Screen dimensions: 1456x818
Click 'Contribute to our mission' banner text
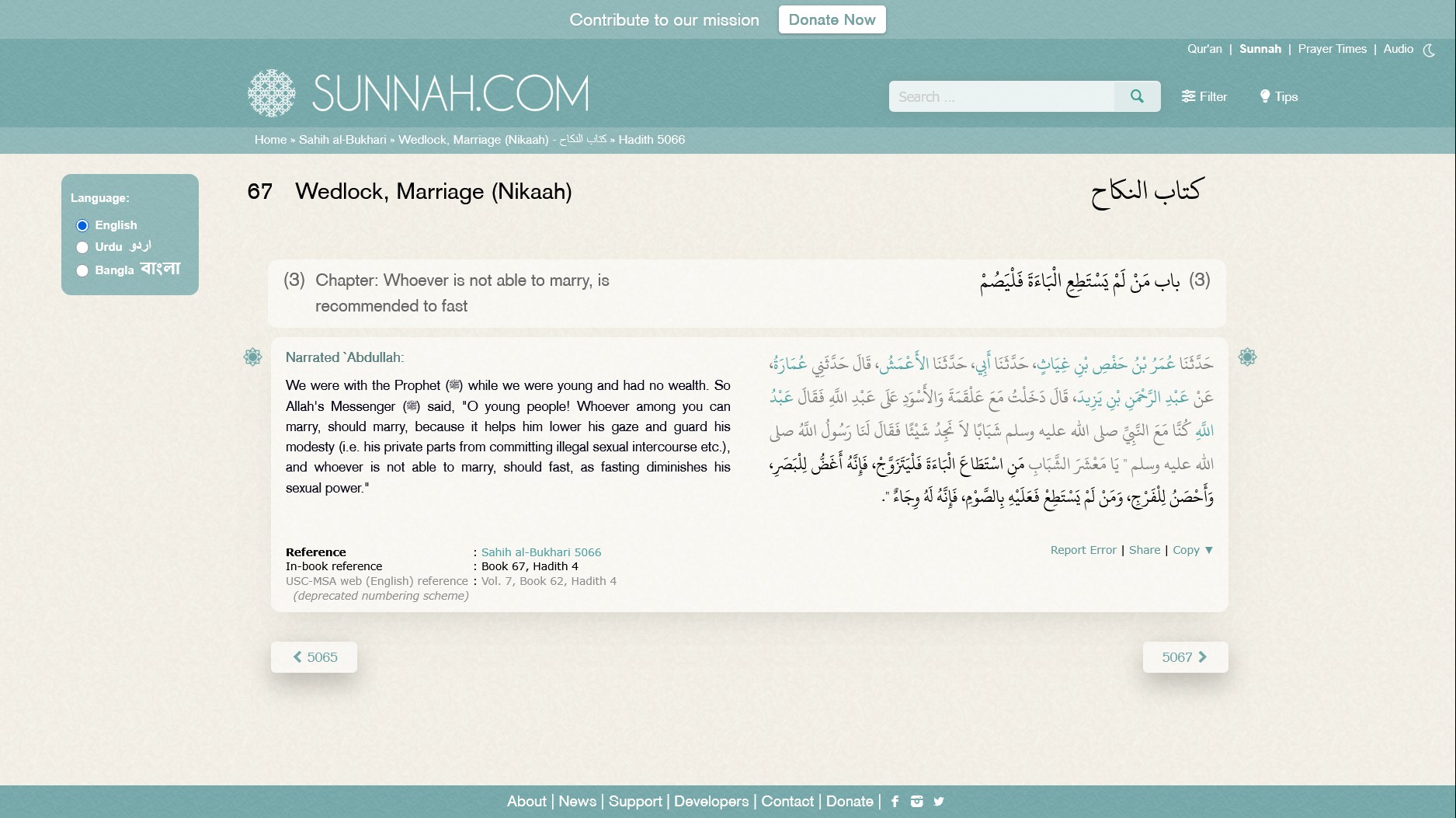pos(665,20)
